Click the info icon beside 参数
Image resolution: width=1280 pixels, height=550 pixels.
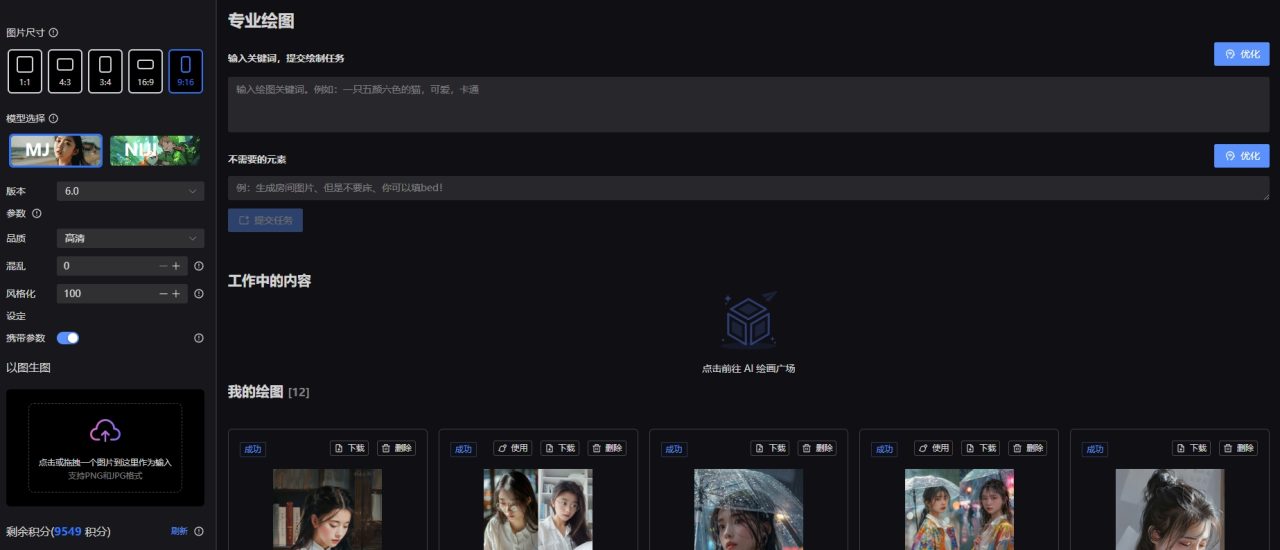[x=37, y=213]
